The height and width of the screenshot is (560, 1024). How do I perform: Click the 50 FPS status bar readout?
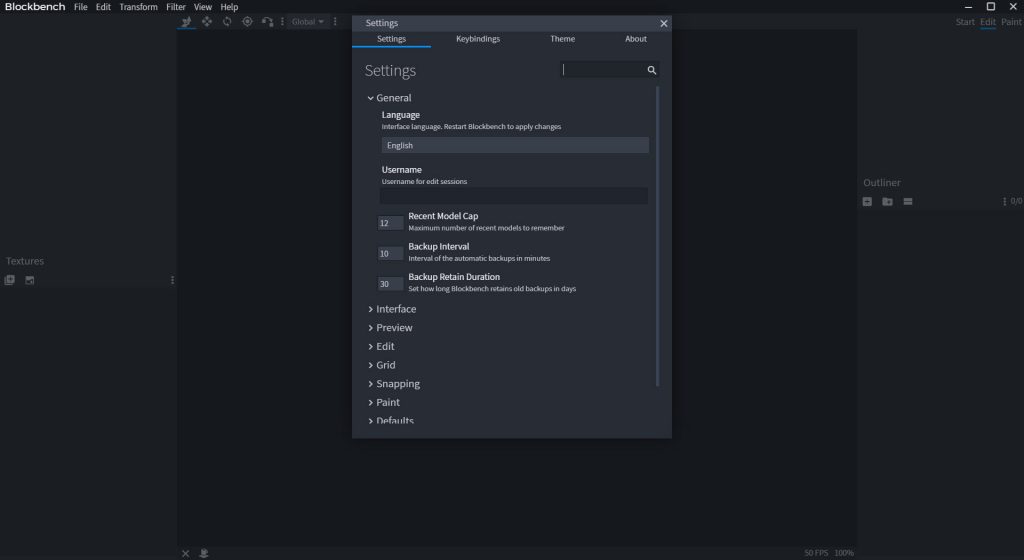tap(816, 553)
